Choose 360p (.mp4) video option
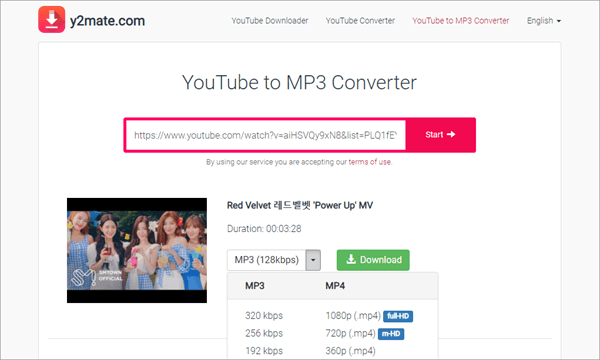Image resolution: width=600 pixels, height=360 pixels. point(351,351)
